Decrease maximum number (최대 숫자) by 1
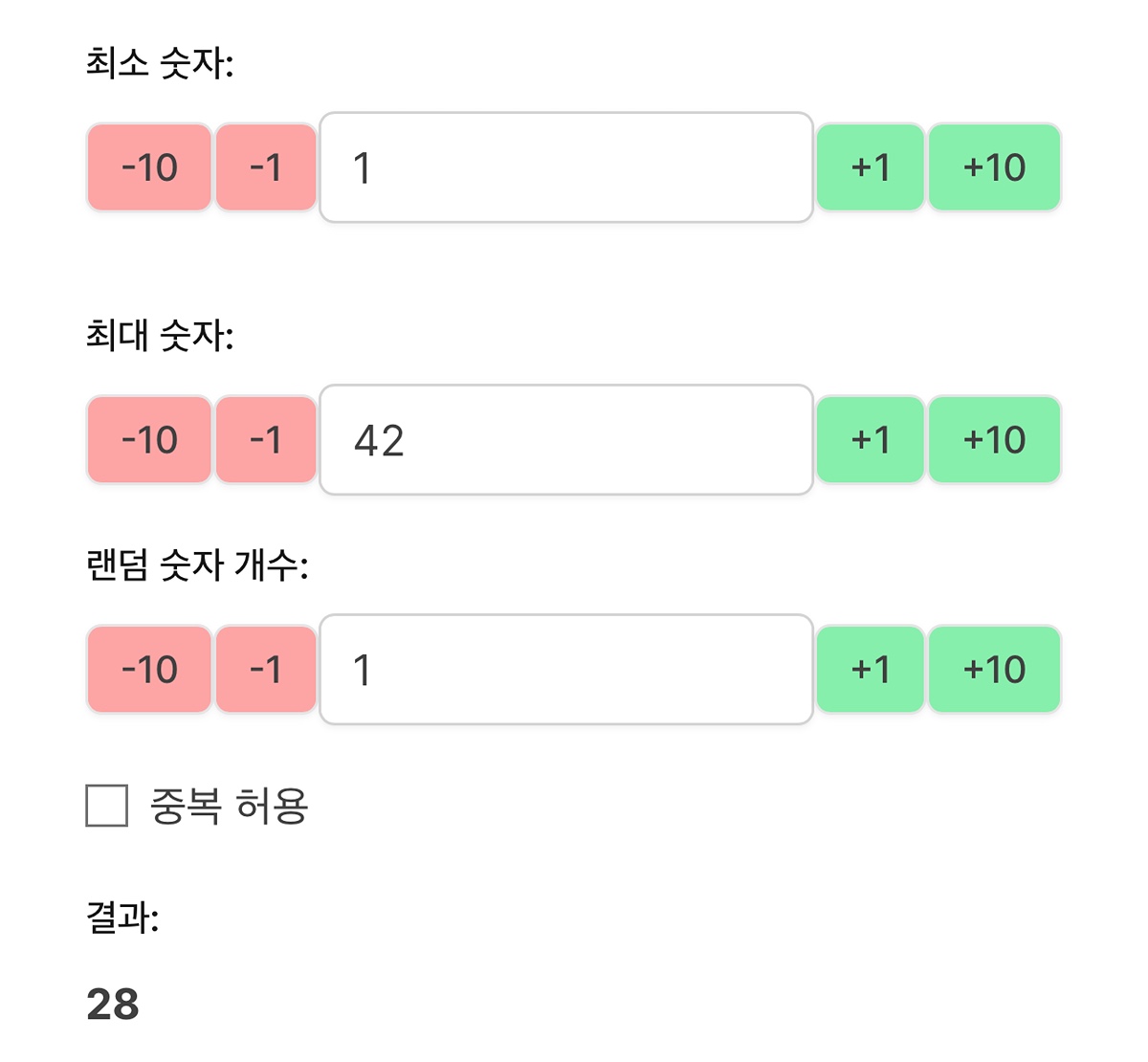 point(266,440)
